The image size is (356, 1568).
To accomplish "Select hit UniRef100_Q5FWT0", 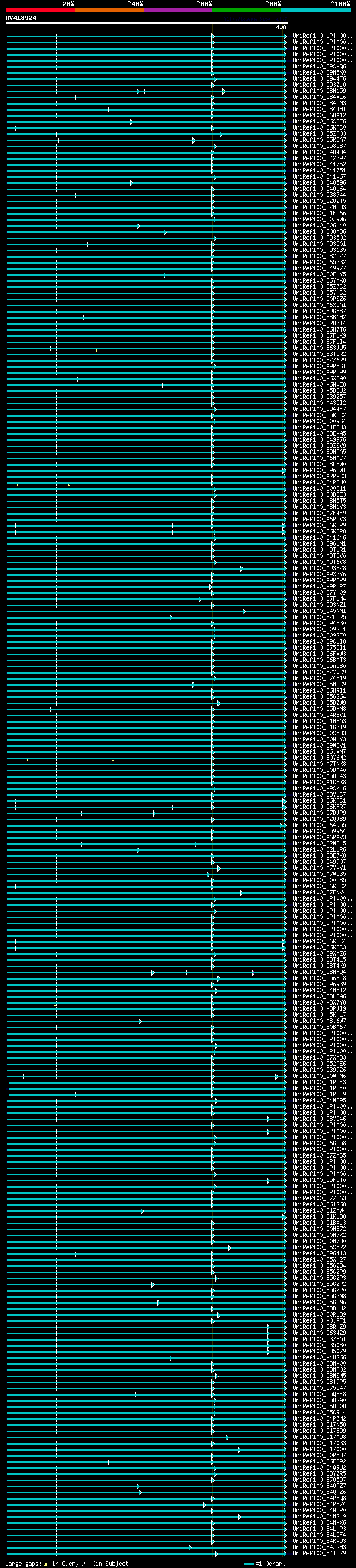I will point(319,1180).
